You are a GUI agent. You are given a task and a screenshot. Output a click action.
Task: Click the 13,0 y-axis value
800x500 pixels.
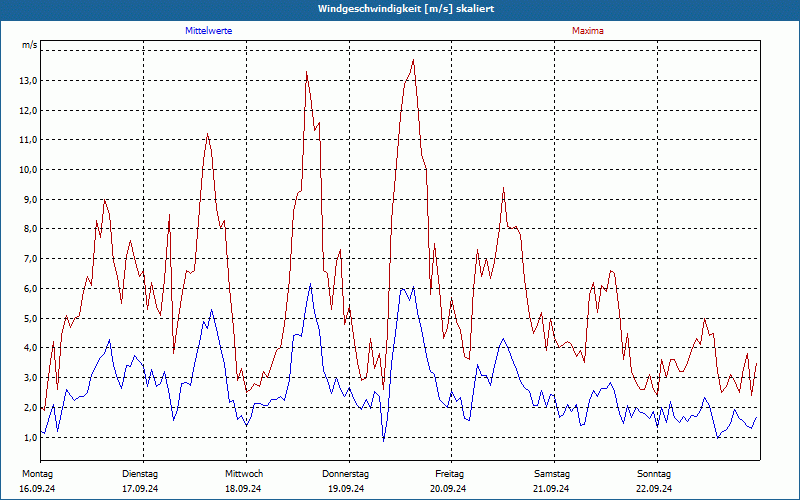29,81
